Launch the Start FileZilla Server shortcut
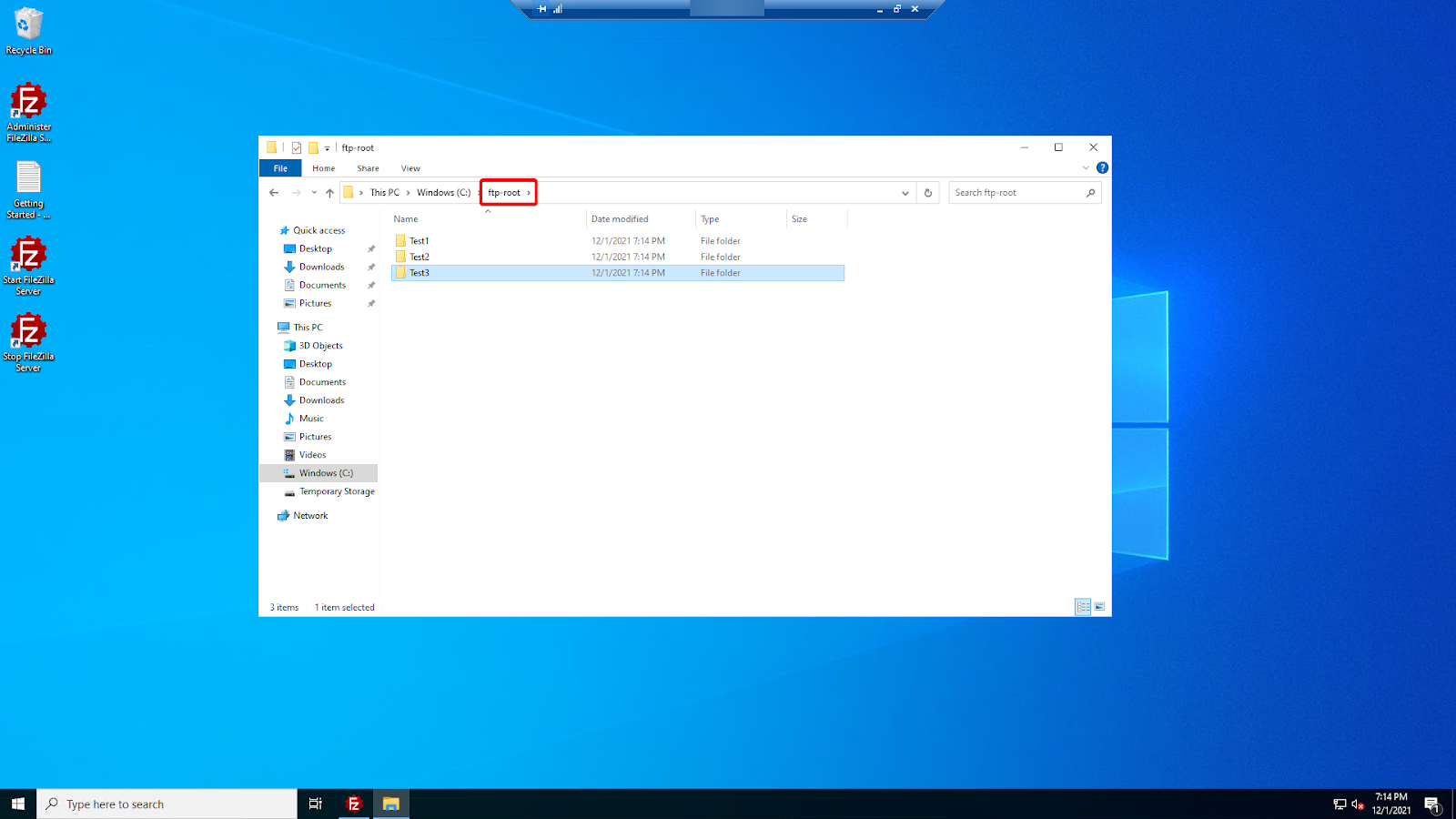This screenshot has width=1456, height=819. [x=28, y=266]
